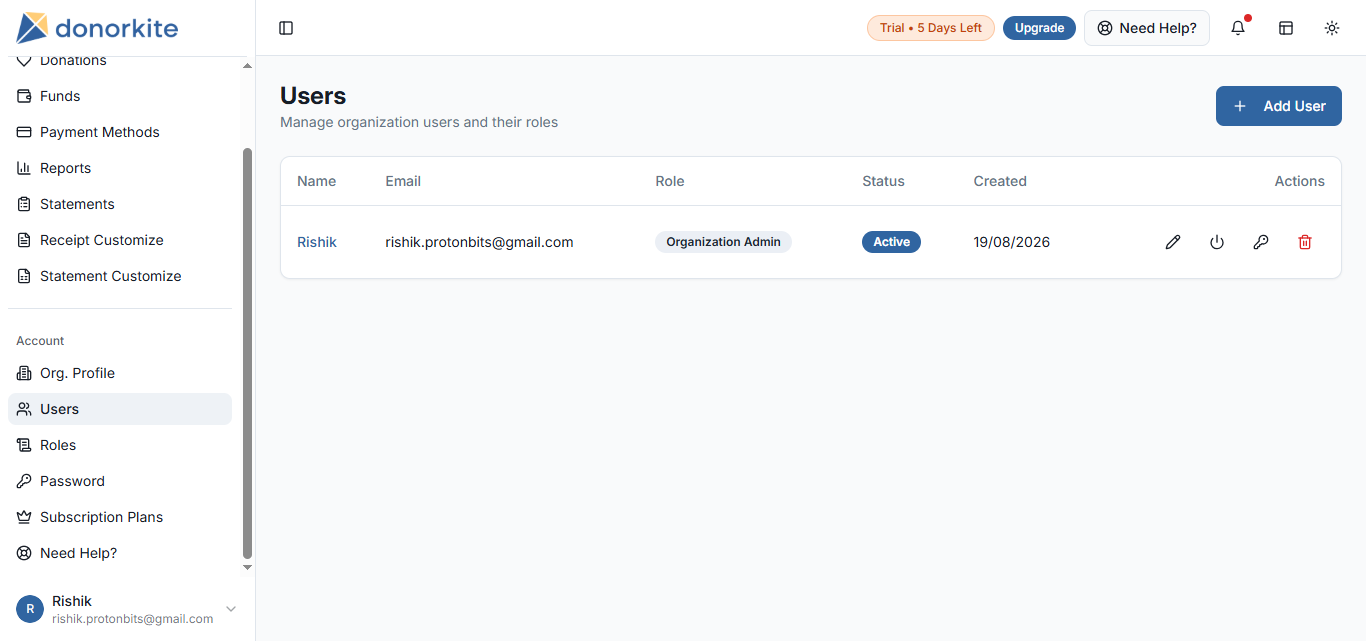Viewport: 1366px width, 641px height.
Task: Click the R avatar at sidebar bottom
Action: pos(30,609)
